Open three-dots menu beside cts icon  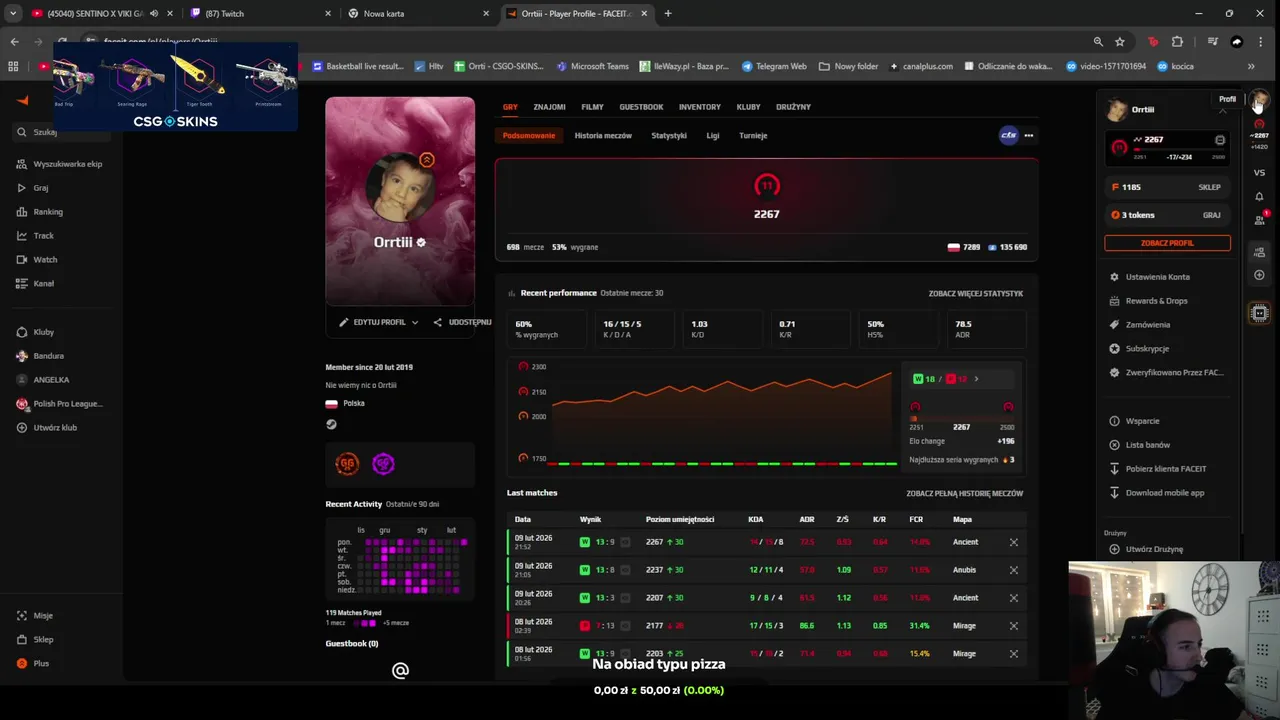click(x=1028, y=135)
